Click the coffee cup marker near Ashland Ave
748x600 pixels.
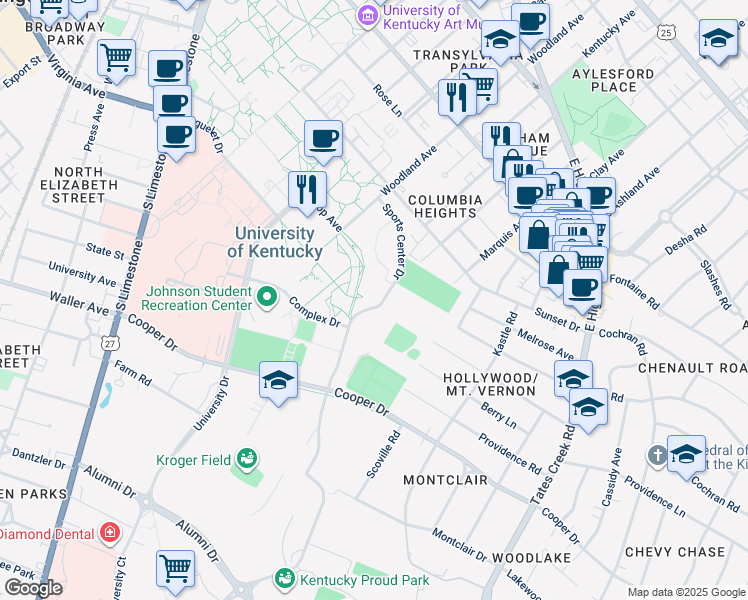point(597,196)
